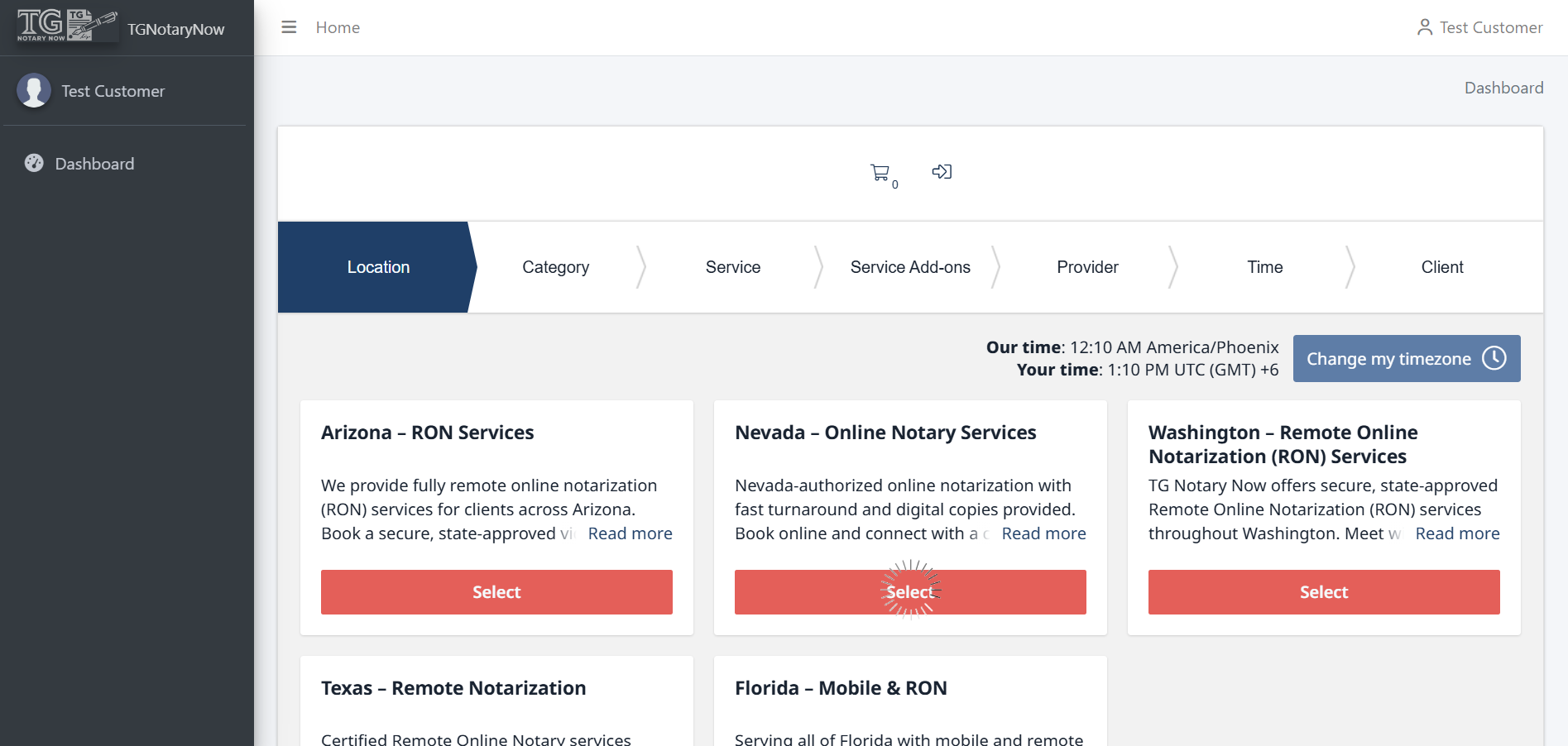Screen dimensions: 1568x746
Task: Click the Dashboard breadcrumb at top right
Action: pos(1503,88)
